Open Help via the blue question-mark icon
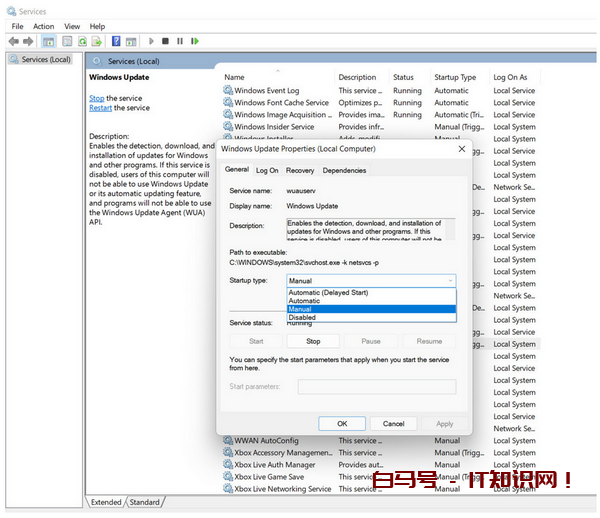The width and height of the screenshot is (600, 518). click(116, 41)
